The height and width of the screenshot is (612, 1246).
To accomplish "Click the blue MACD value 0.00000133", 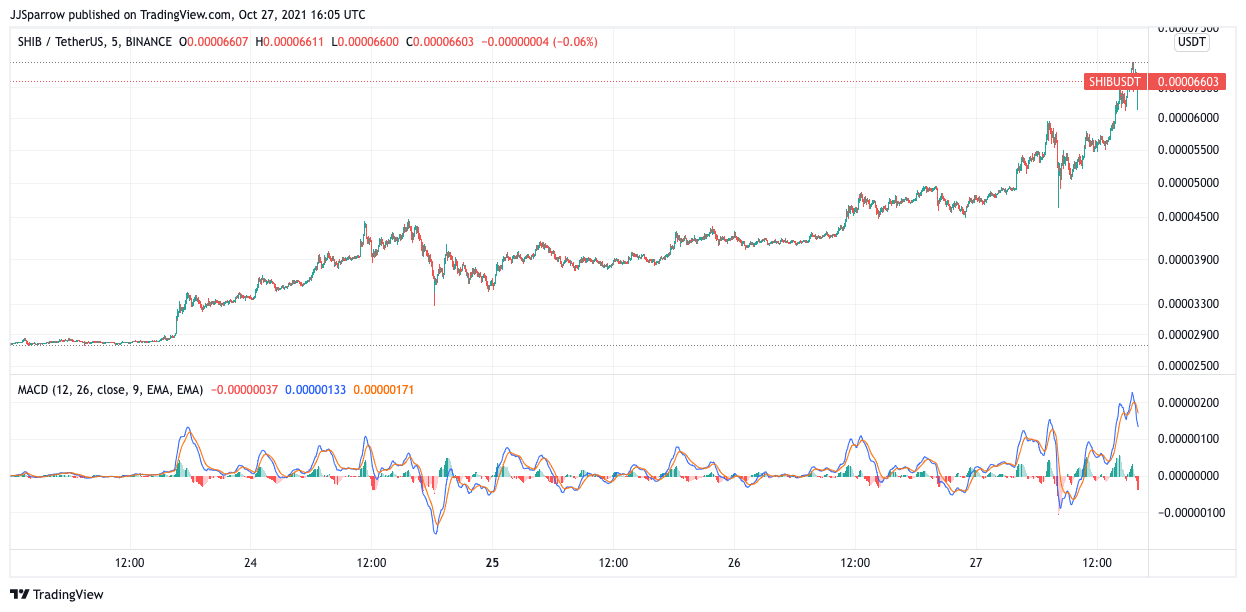I will (x=315, y=389).
